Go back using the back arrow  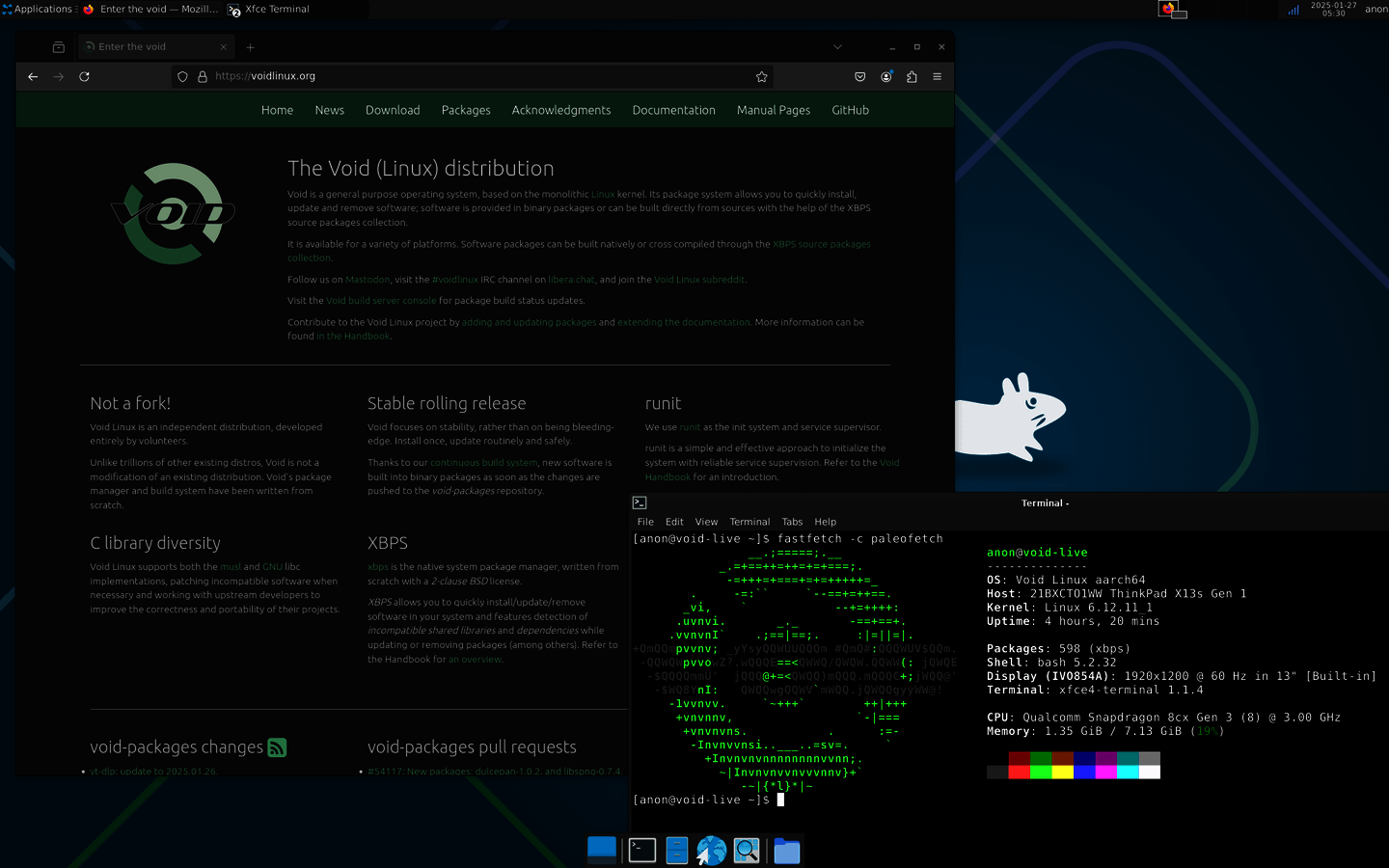point(33,76)
